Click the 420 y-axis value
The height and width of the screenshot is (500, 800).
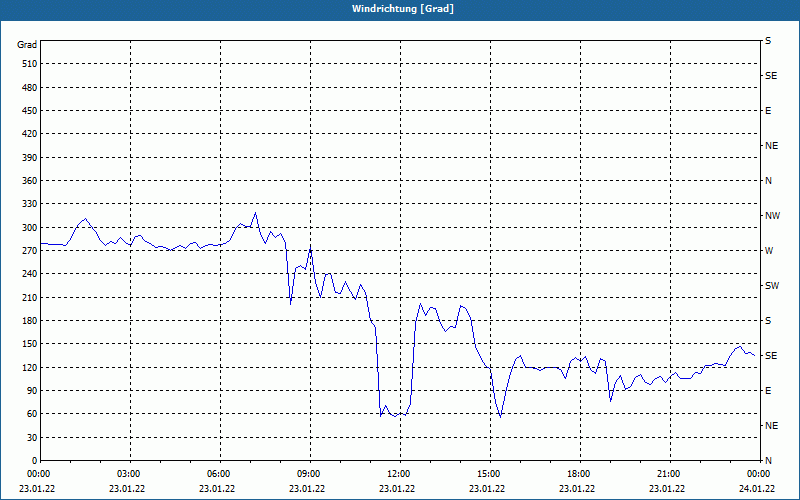30,134
